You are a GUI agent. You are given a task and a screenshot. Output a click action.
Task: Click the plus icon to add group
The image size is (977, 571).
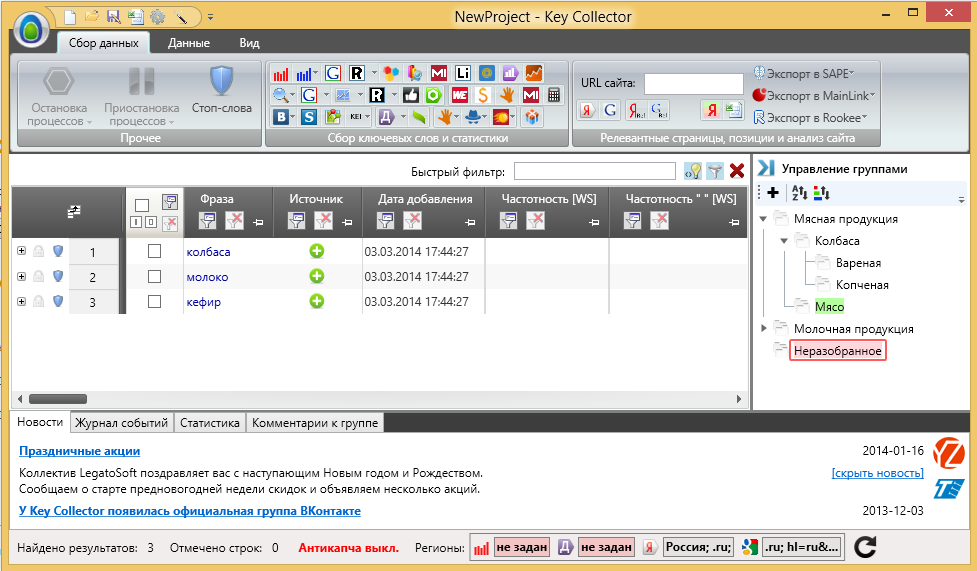(x=772, y=193)
